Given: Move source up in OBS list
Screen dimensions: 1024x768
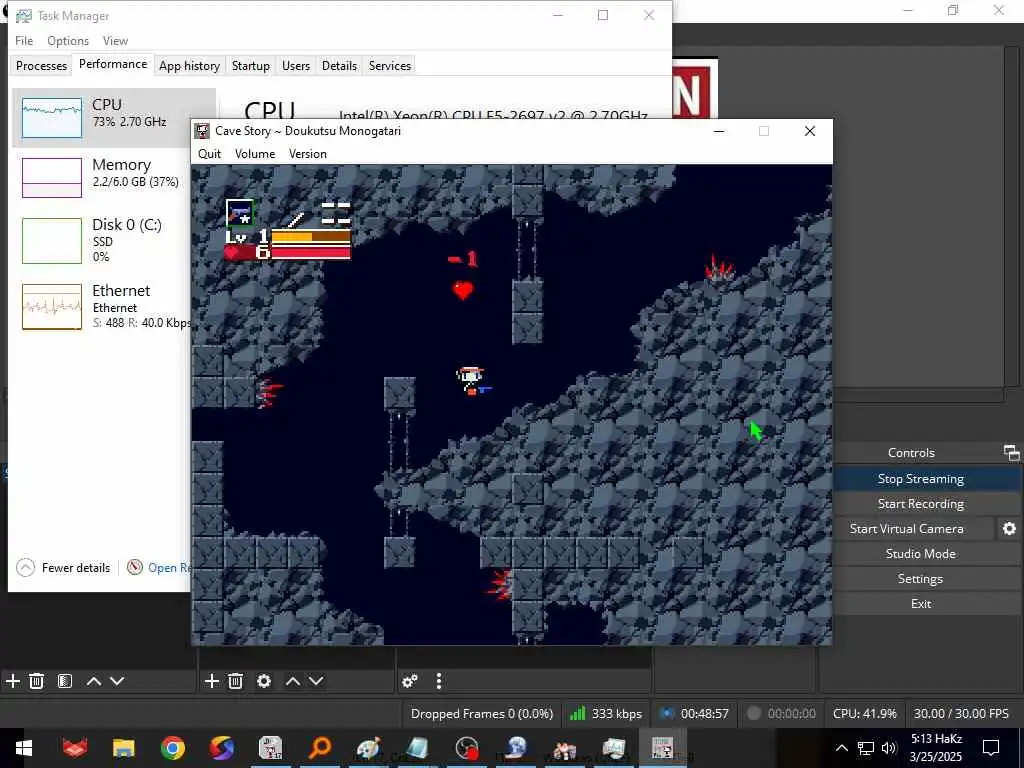Looking at the screenshot, I should (x=293, y=681).
